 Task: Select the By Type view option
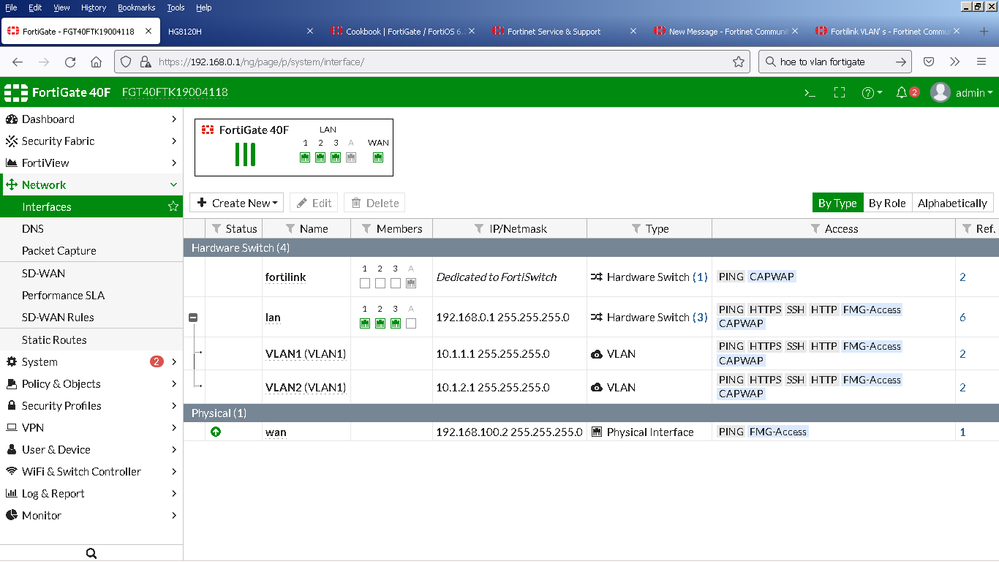coord(837,203)
